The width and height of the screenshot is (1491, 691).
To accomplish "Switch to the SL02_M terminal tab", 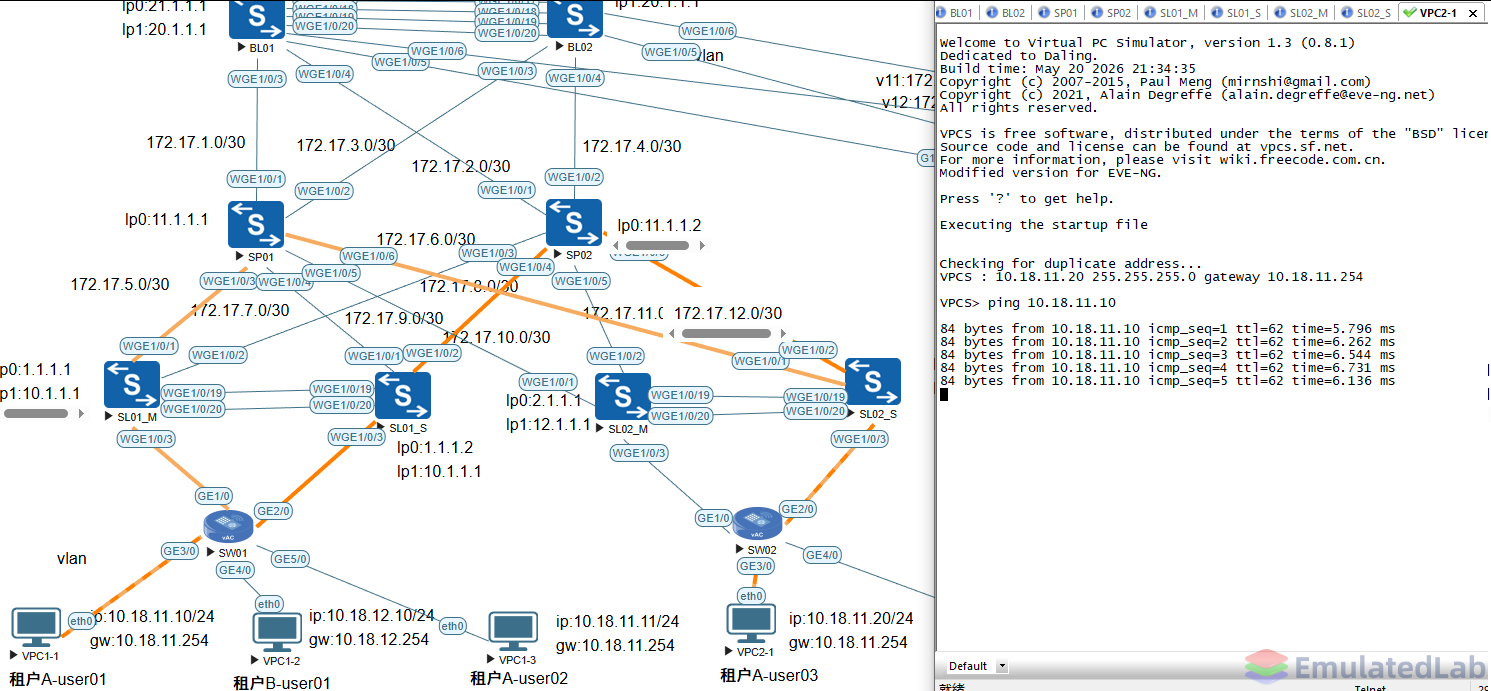I will tap(1302, 13).
